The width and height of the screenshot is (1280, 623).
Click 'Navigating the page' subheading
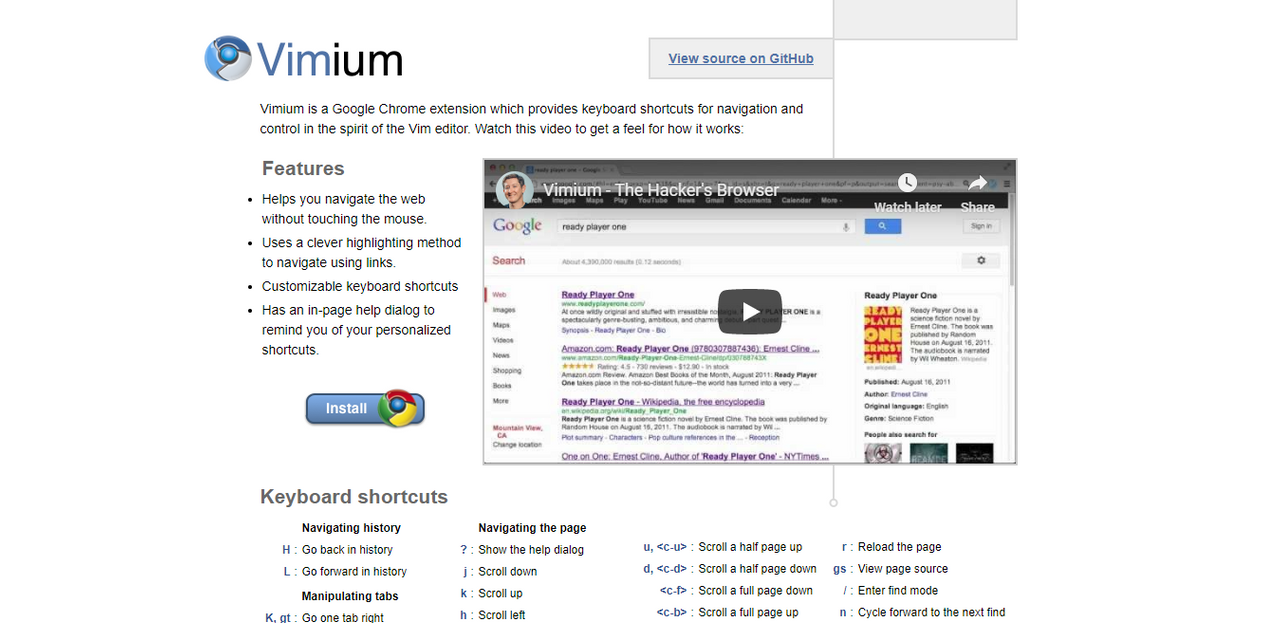point(532,528)
